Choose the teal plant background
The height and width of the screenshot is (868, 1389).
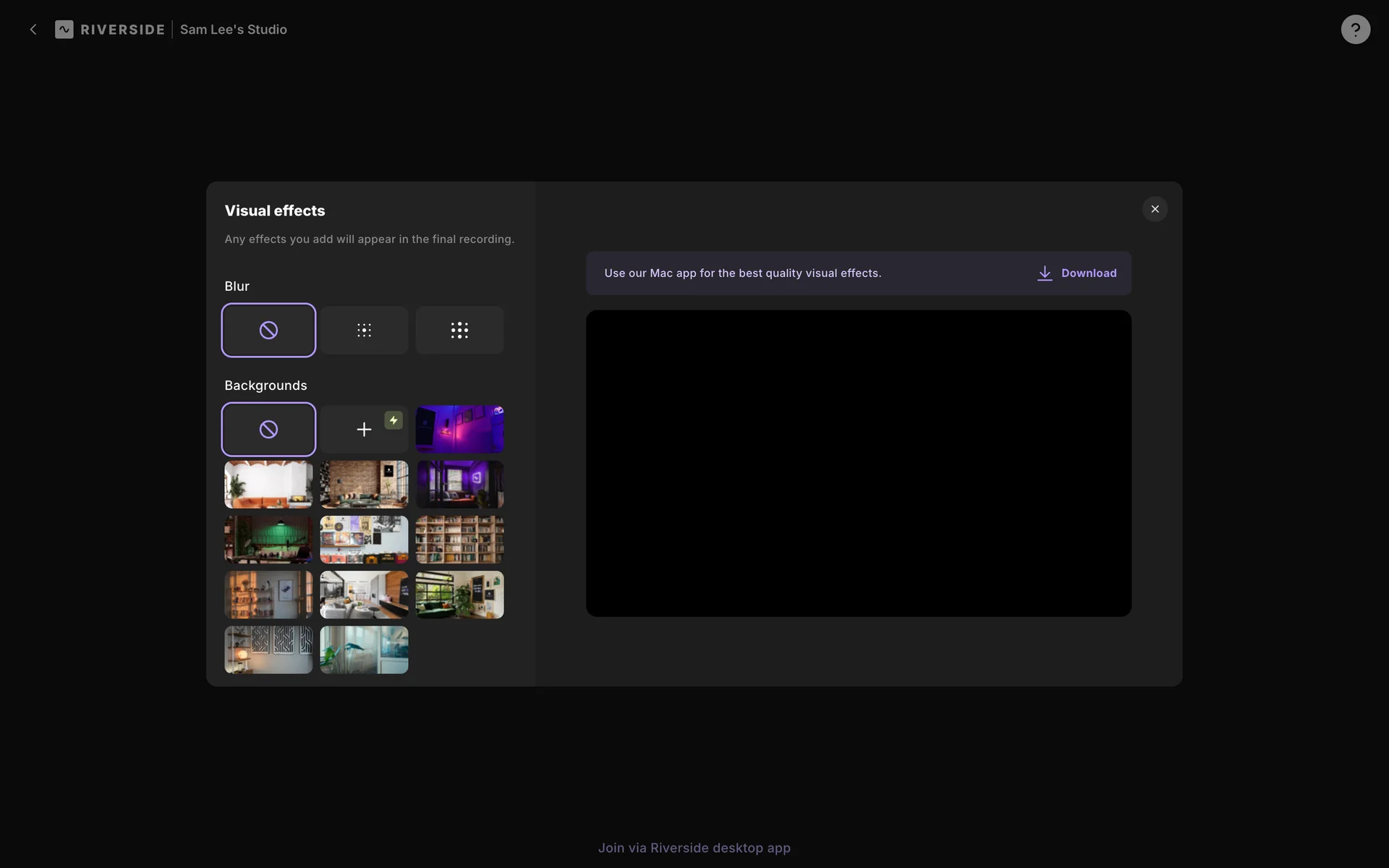click(364, 650)
